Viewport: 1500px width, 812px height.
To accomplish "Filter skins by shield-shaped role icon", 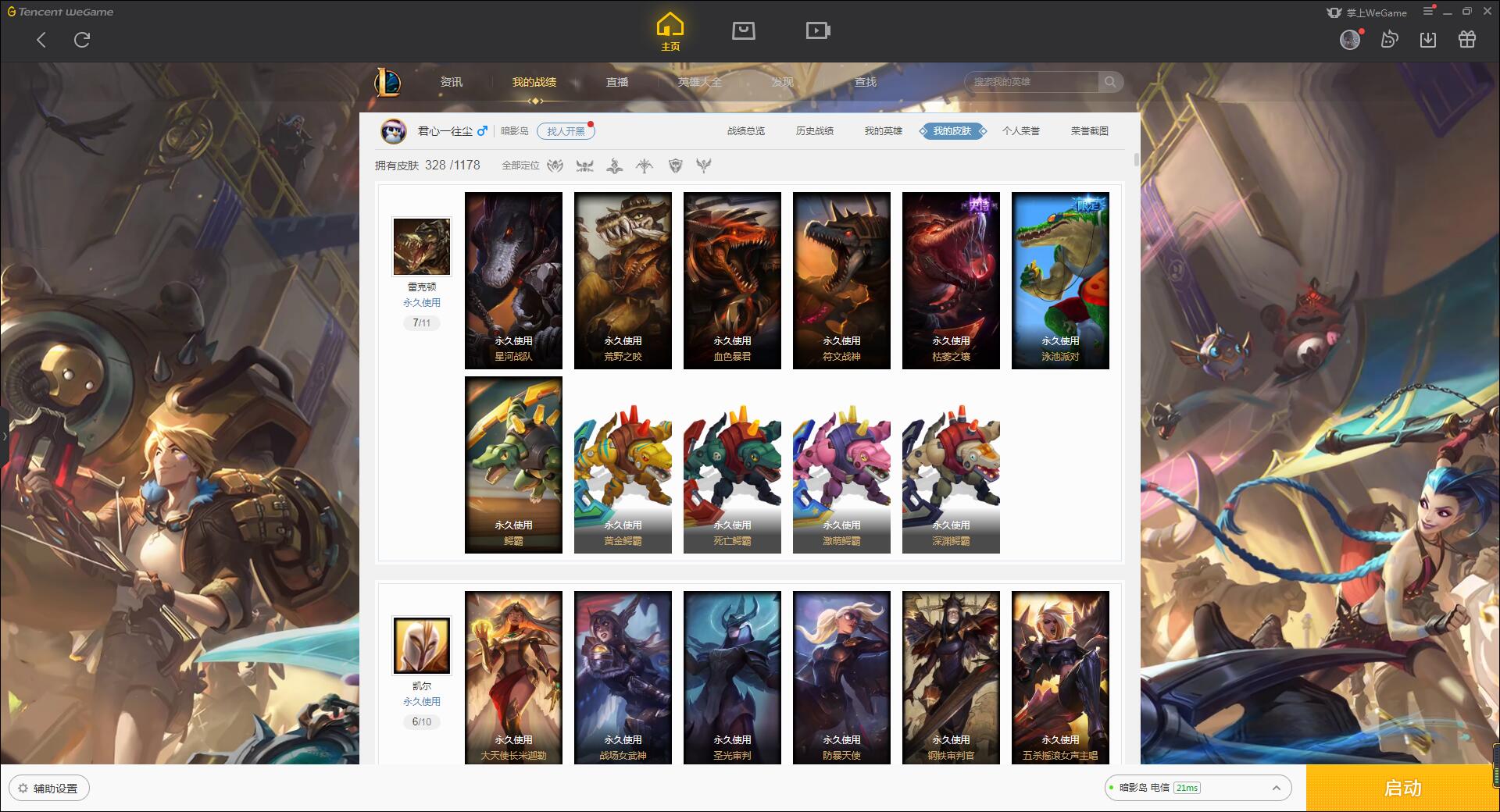I will (675, 166).
